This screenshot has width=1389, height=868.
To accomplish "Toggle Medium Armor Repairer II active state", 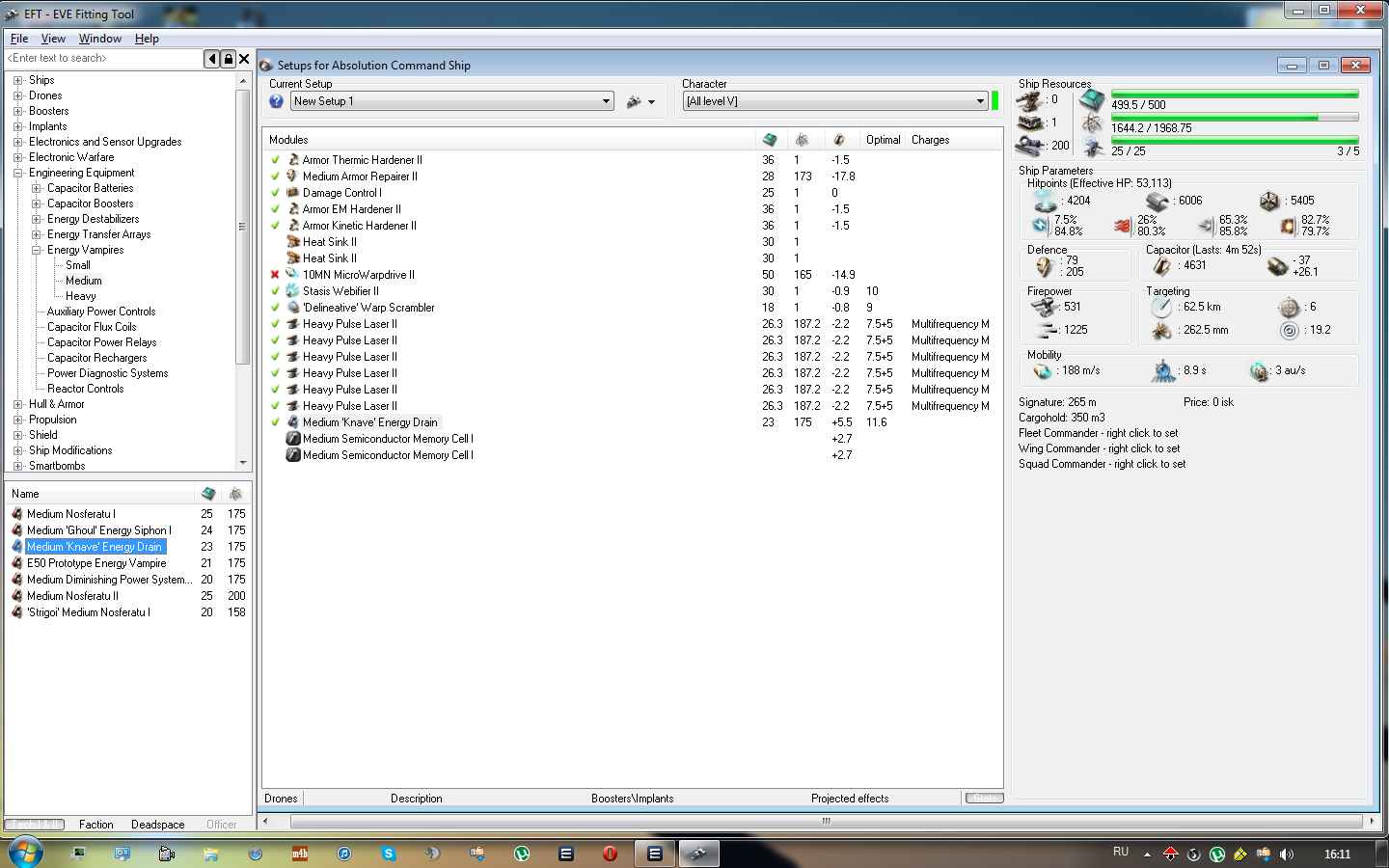I will pyautogui.click(x=275, y=176).
